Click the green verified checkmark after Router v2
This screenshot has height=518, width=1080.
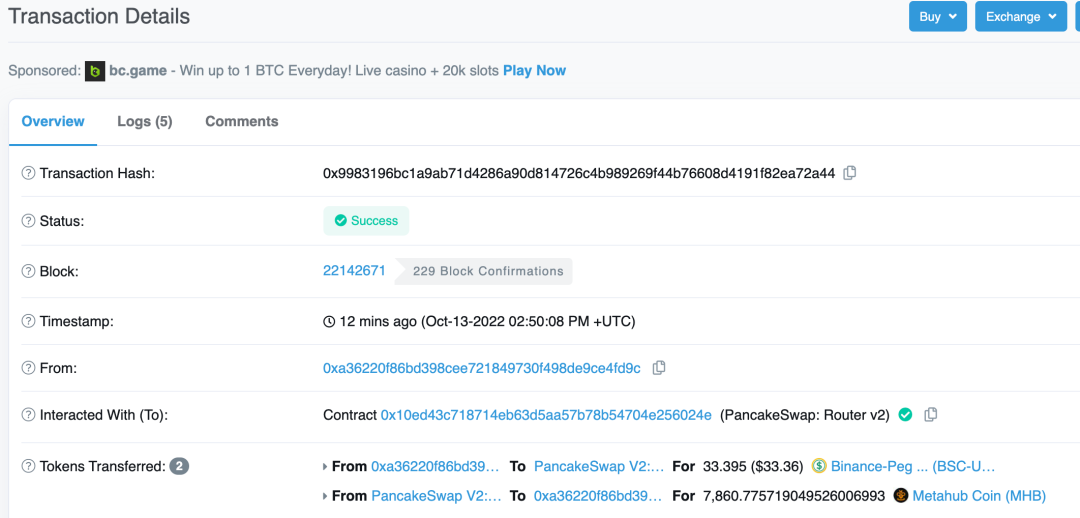906,415
